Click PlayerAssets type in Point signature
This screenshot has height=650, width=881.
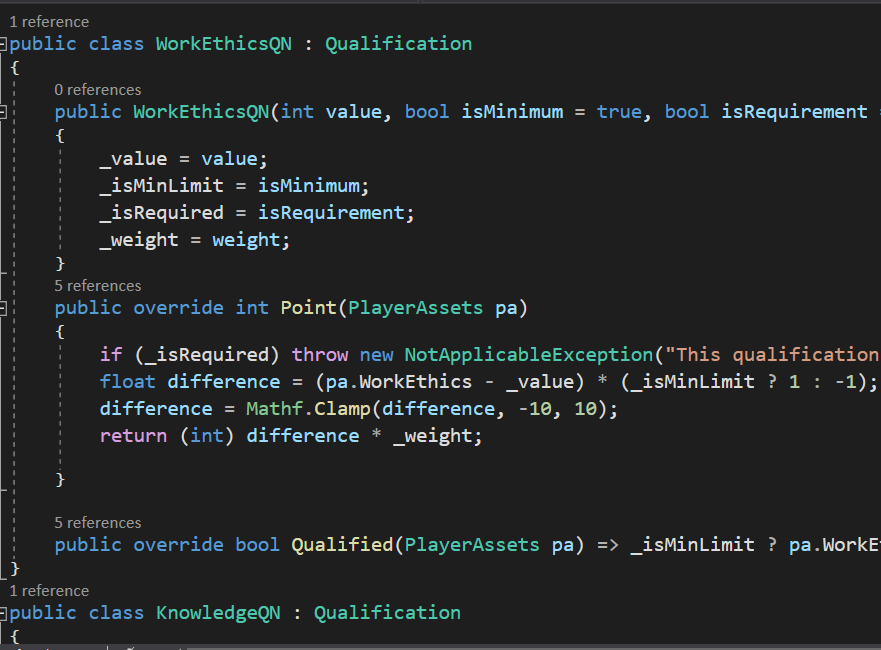pos(415,308)
